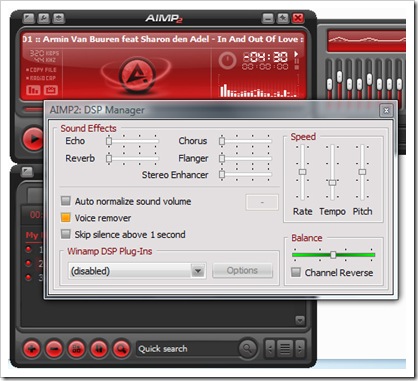Start playback with the red Play button
This screenshot has width=418, height=381.
pyautogui.click(x=33, y=139)
